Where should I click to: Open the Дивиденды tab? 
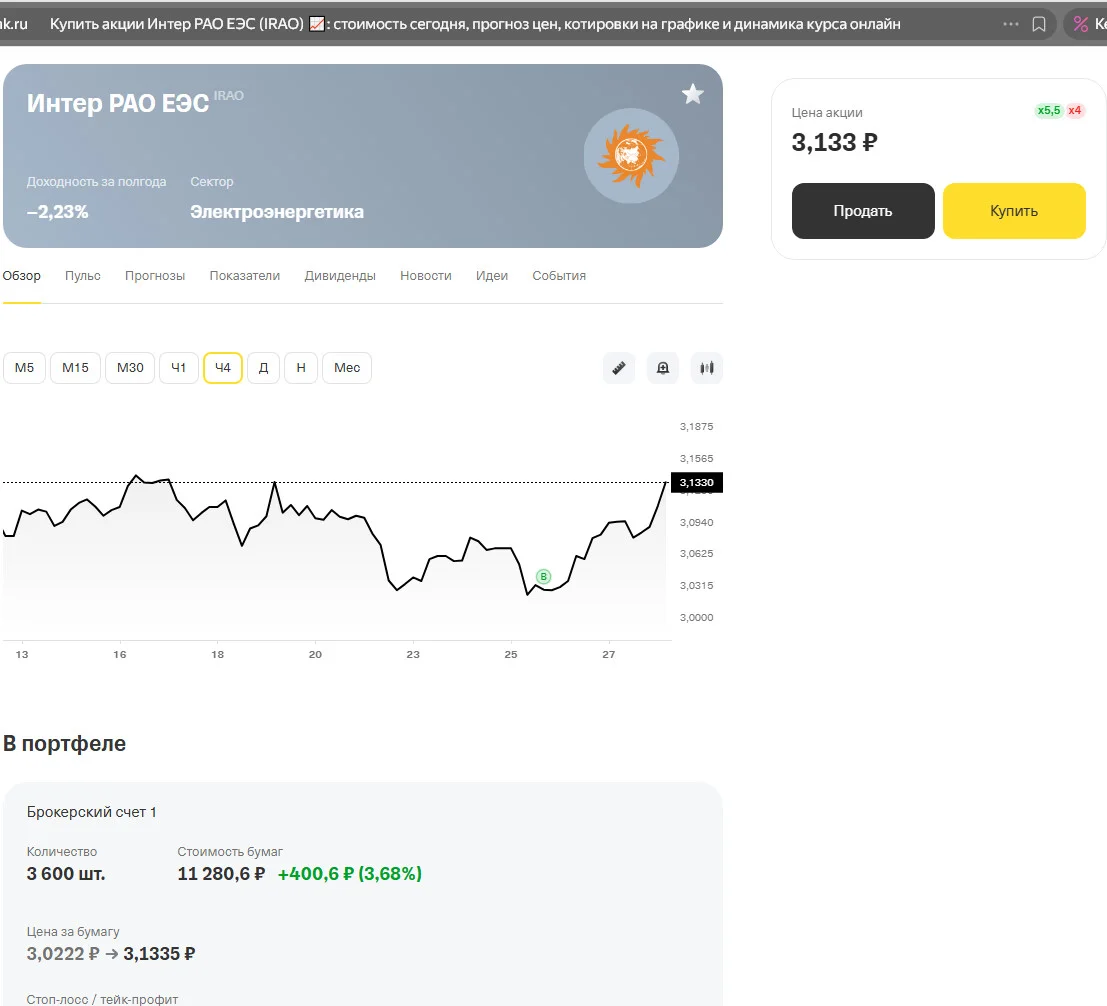pos(340,276)
